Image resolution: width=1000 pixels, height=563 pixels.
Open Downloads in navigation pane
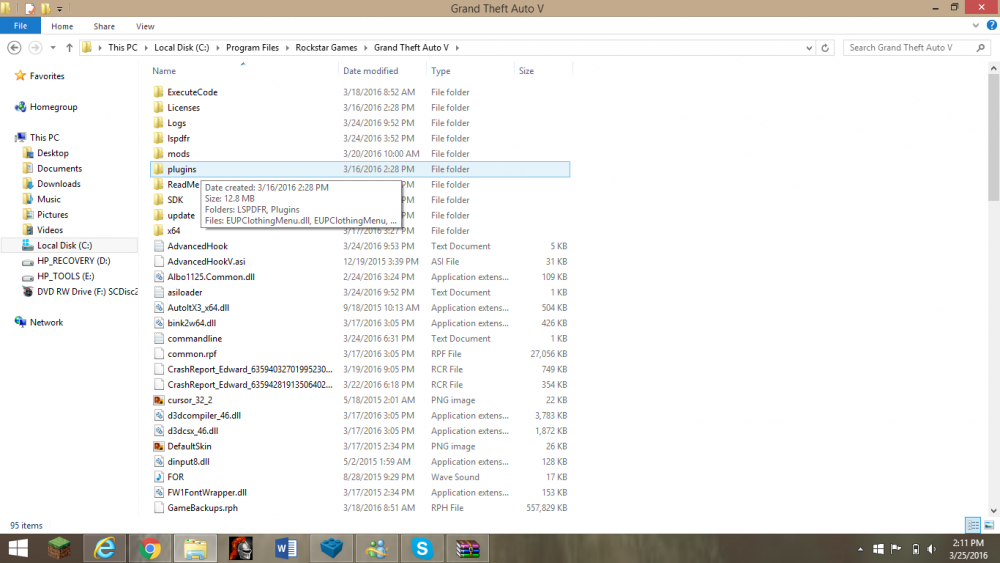[x=59, y=184]
